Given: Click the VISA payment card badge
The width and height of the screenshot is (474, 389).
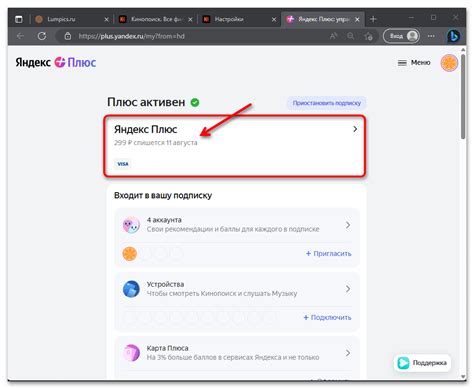Looking at the screenshot, I should 123,164.
